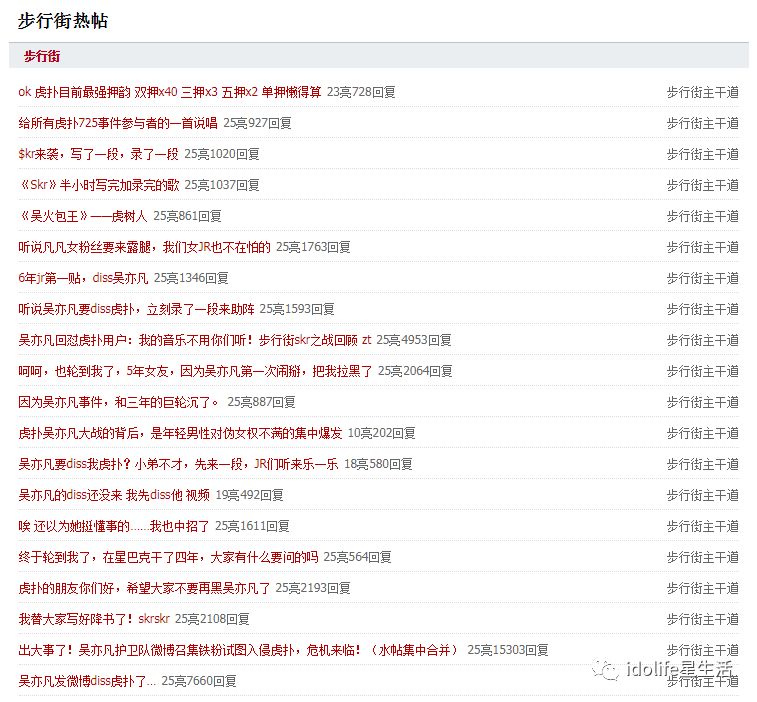The height and width of the screenshot is (702, 757).
Task: Click 步行街主干道 beside '我先diss他 视频' post
Action: coord(702,495)
